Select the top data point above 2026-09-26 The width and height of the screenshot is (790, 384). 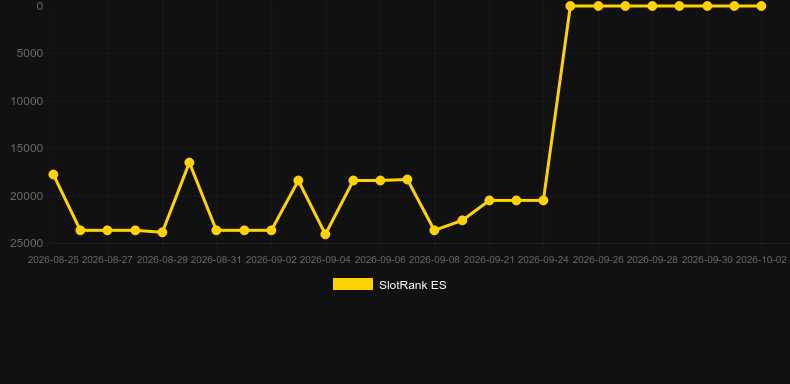click(x=599, y=6)
